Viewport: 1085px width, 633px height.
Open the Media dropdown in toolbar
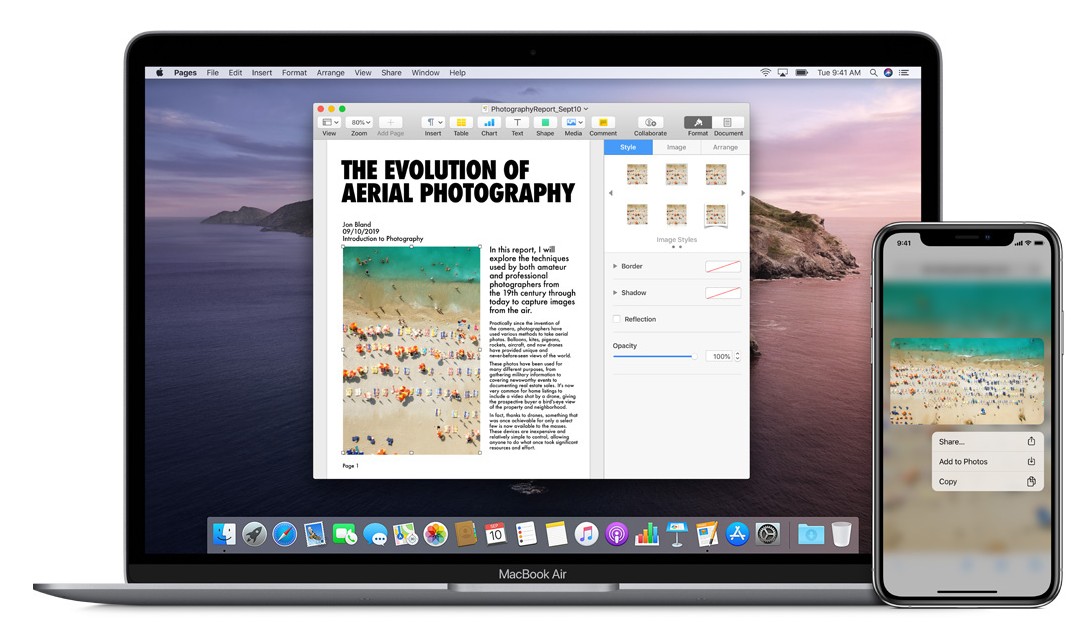pyautogui.click(x=574, y=122)
